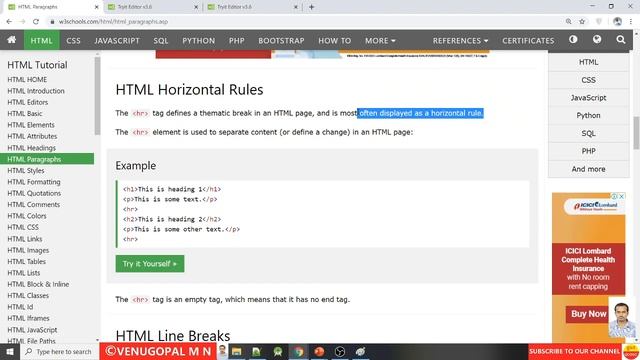Open HTML Colors sidebar link
The image size is (640, 360).
click(27, 216)
